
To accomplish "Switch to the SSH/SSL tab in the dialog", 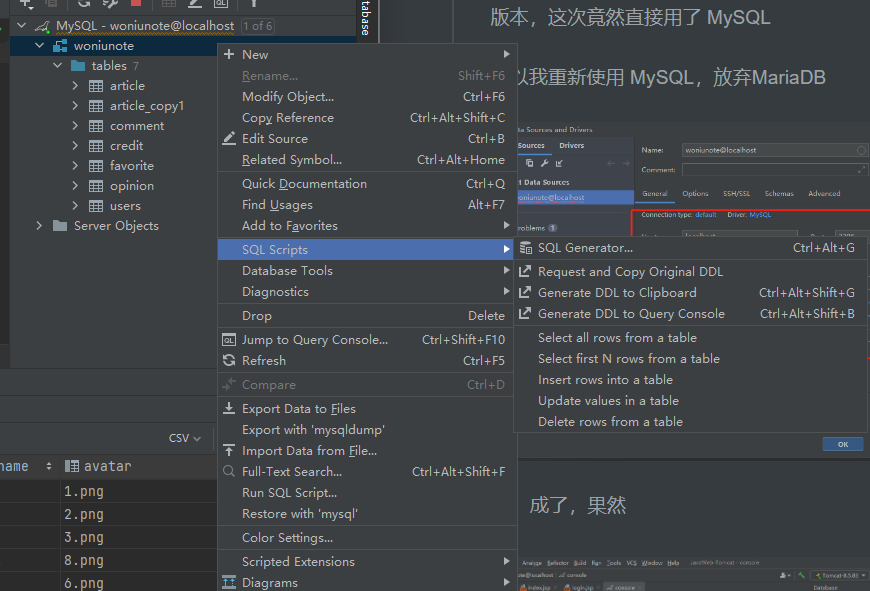I will click(736, 194).
